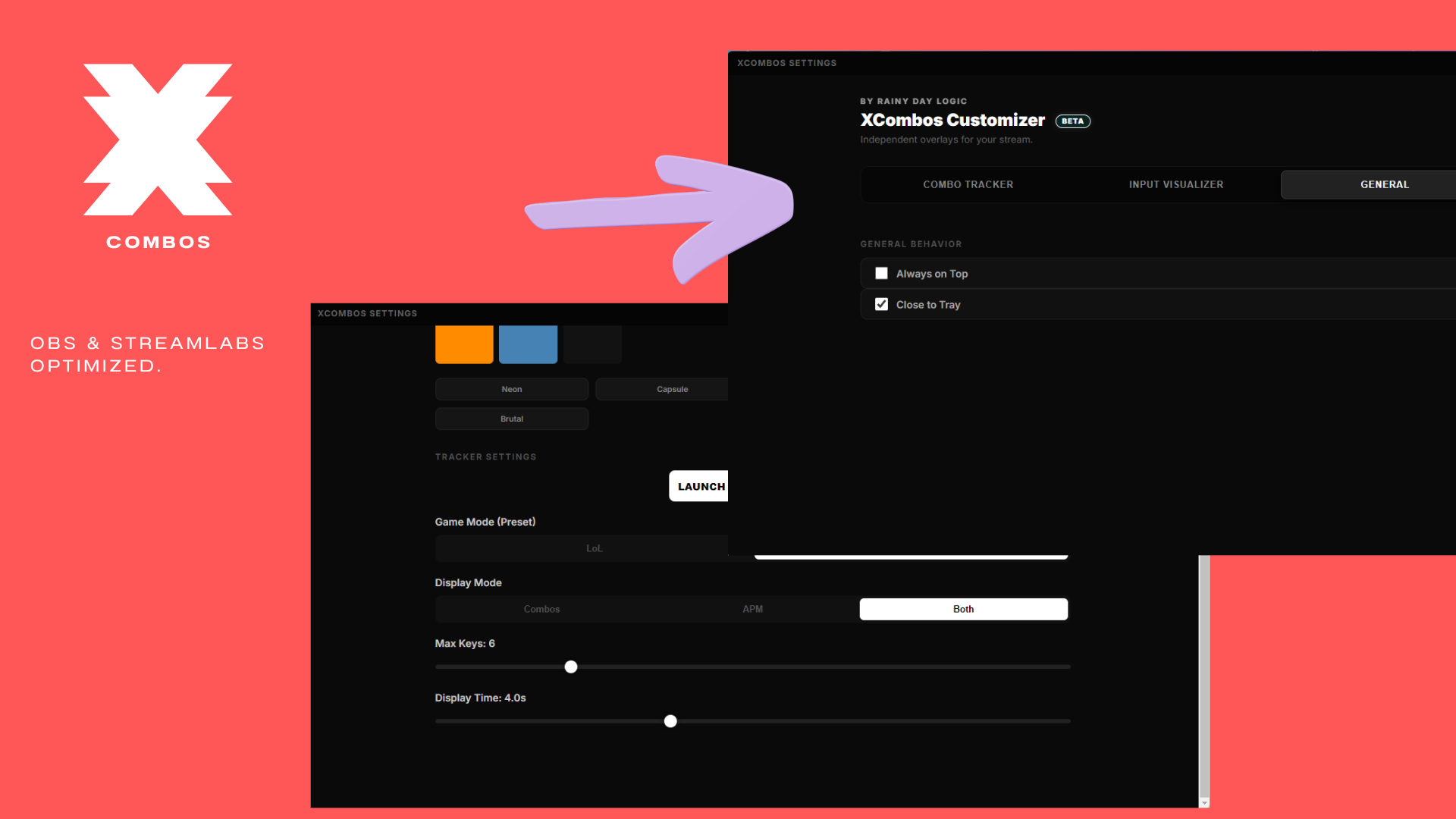The height and width of the screenshot is (819, 1456).
Task: Enable the Always on Top checkbox
Action: click(x=881, y=273)
